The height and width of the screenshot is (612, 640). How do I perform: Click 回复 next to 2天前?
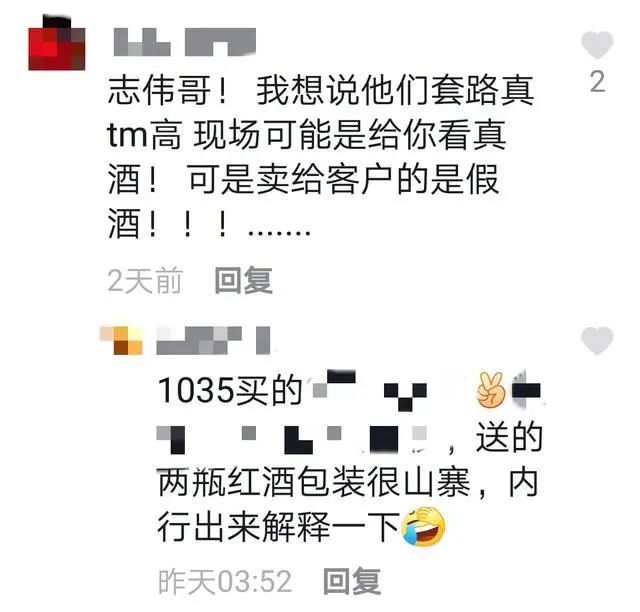(244, 280)
